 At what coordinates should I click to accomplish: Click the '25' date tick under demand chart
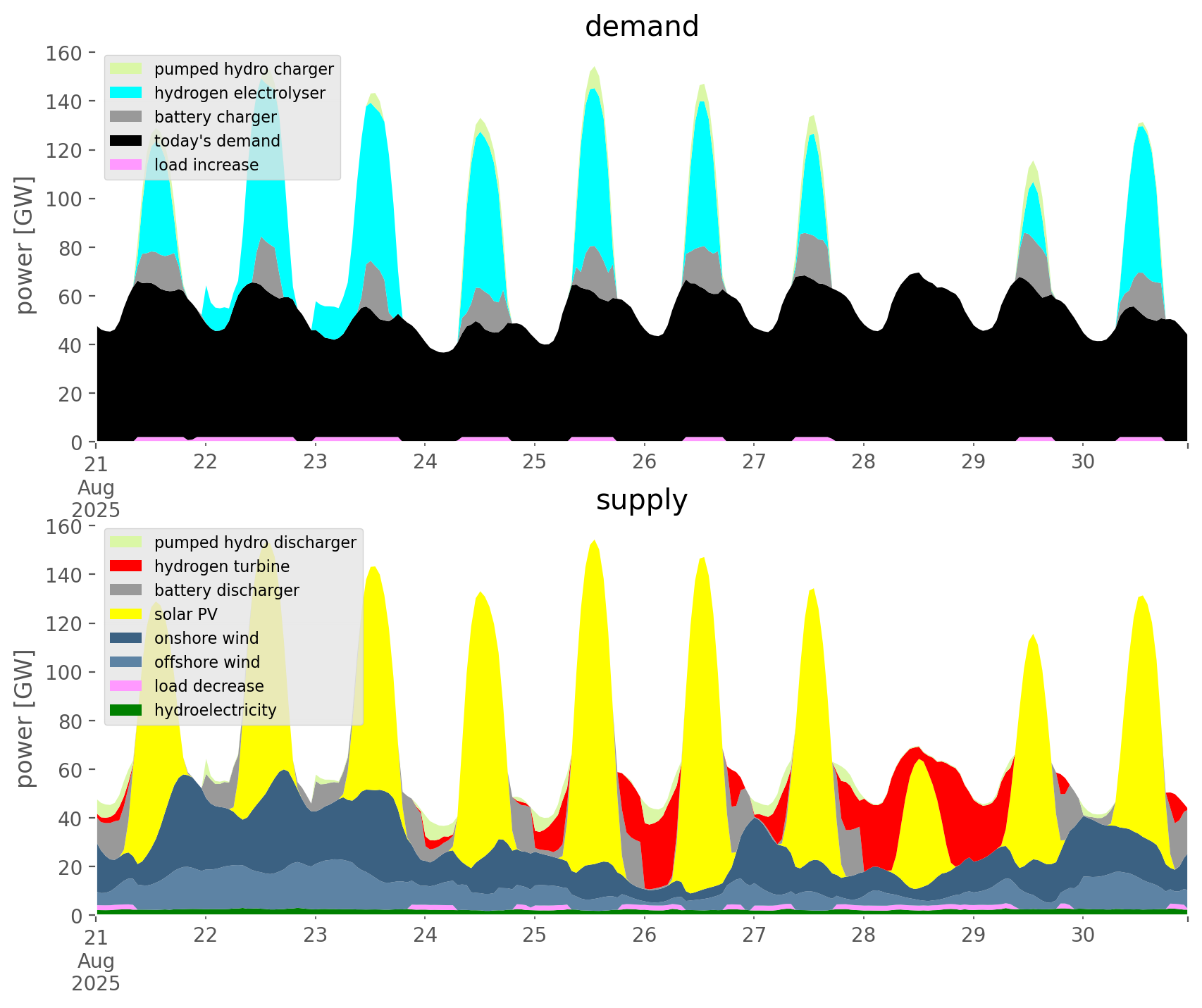click(x=535, y=462)
